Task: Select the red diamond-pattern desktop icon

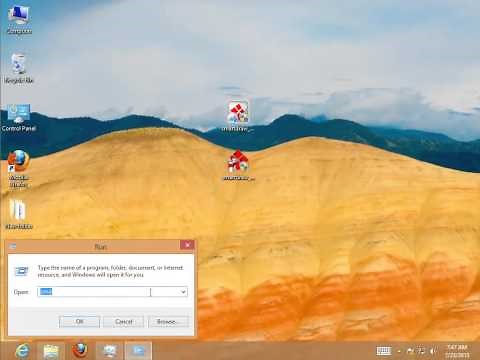Action: pos(238,116)
